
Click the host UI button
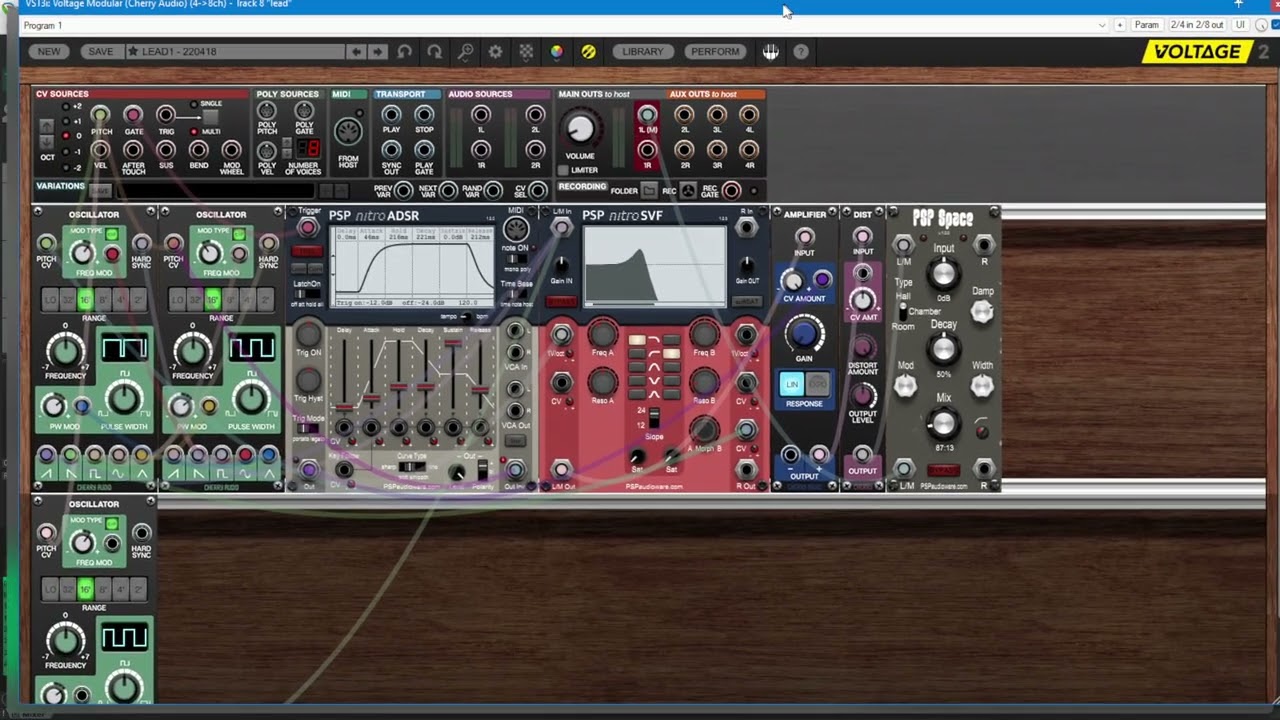click(1240, 25)
